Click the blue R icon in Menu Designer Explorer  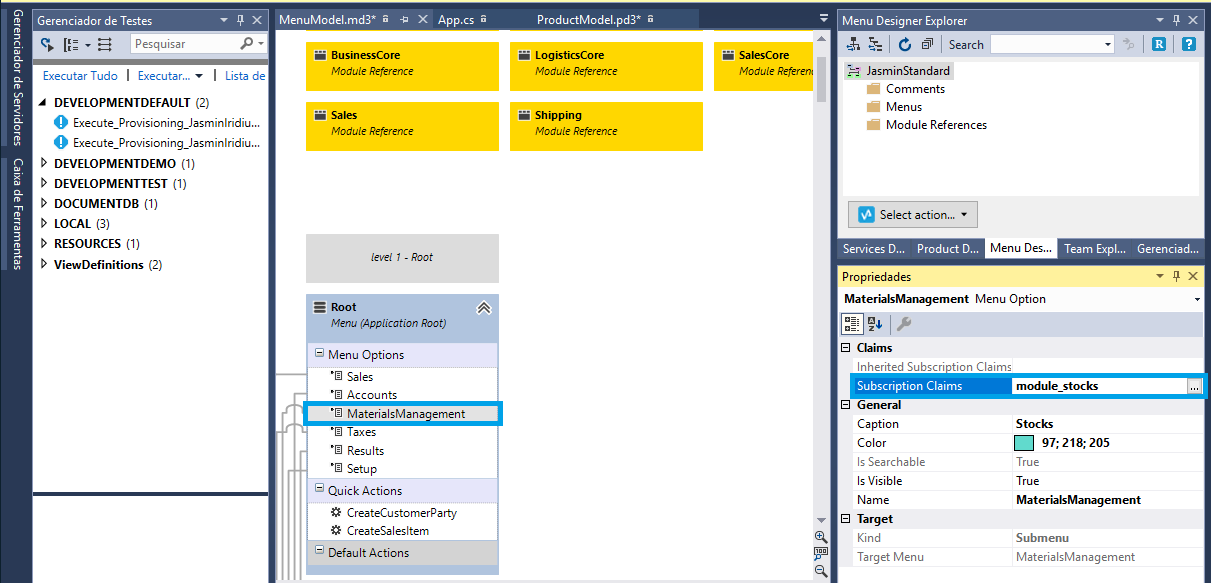point(1159,44)
